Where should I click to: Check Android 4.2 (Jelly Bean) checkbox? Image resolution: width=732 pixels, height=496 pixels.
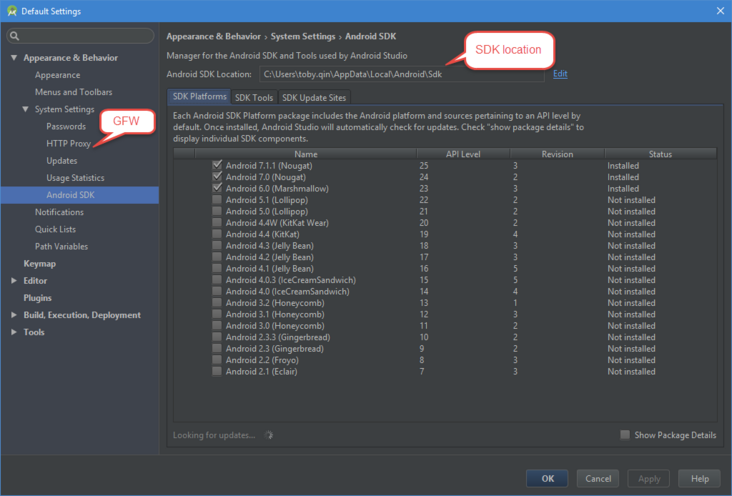tap(217, 256)
